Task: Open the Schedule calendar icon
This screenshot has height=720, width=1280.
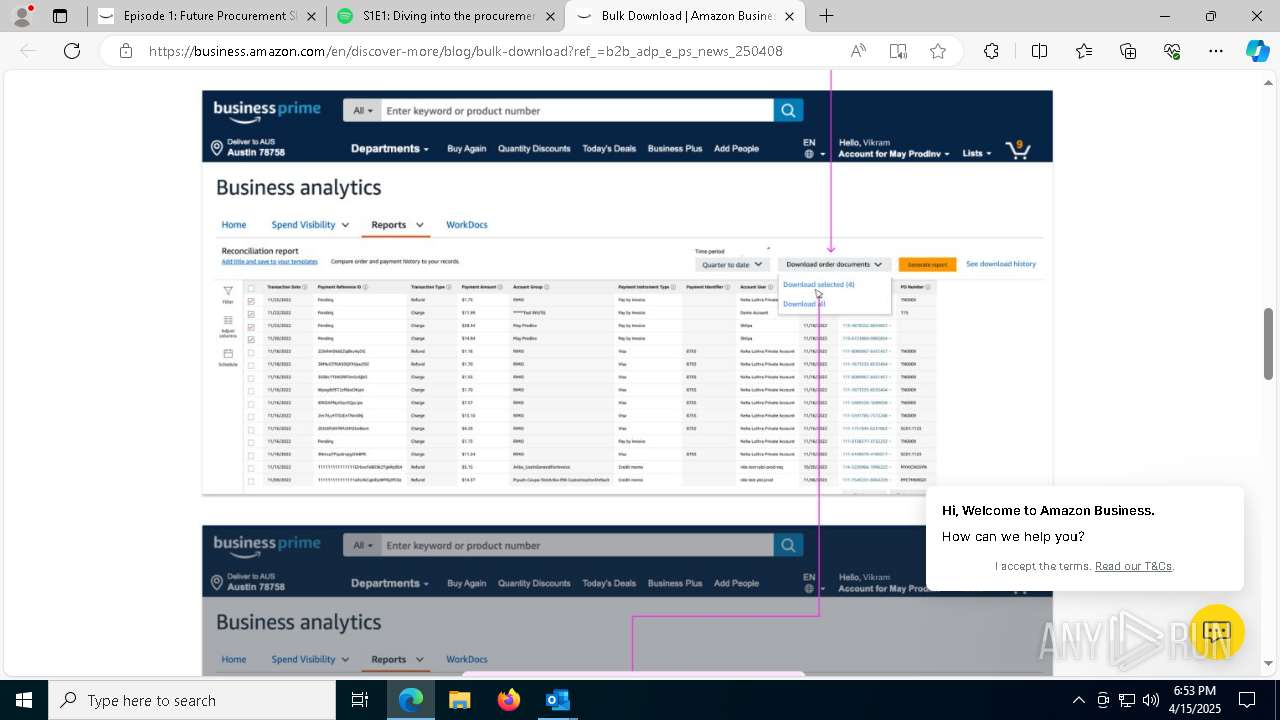Action: coord(228,354)
